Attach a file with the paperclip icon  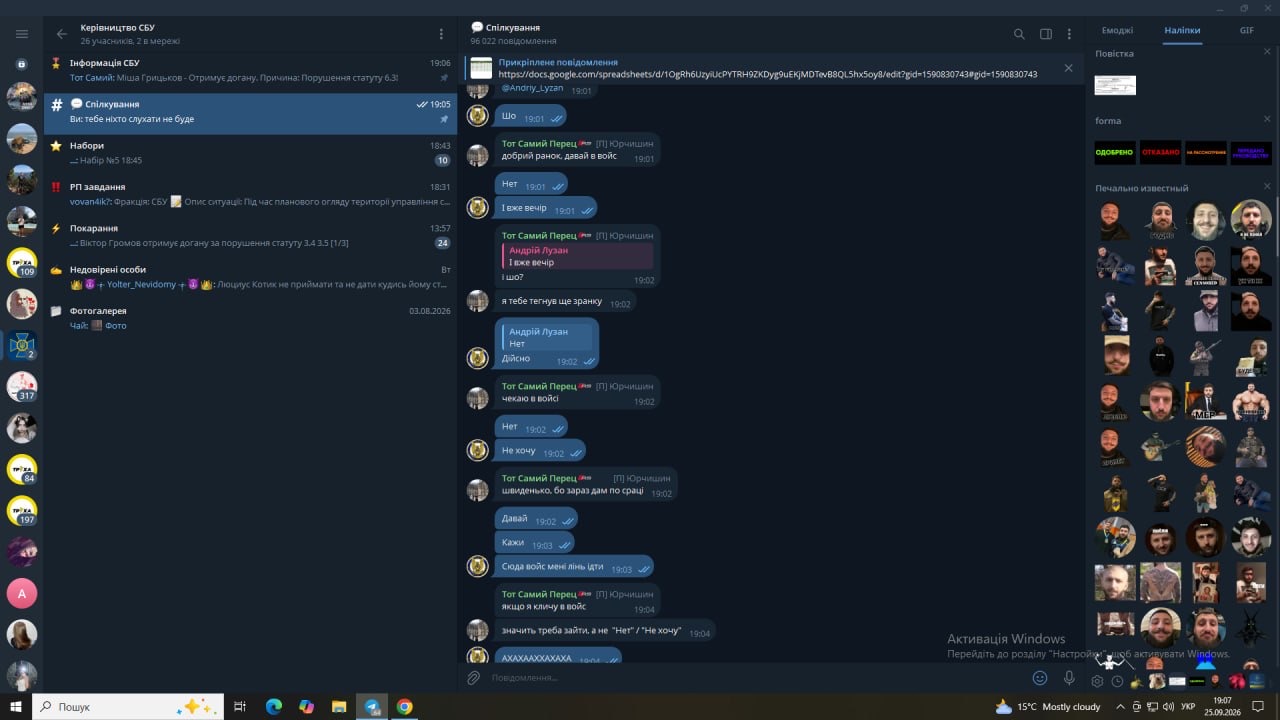point(475,678)
